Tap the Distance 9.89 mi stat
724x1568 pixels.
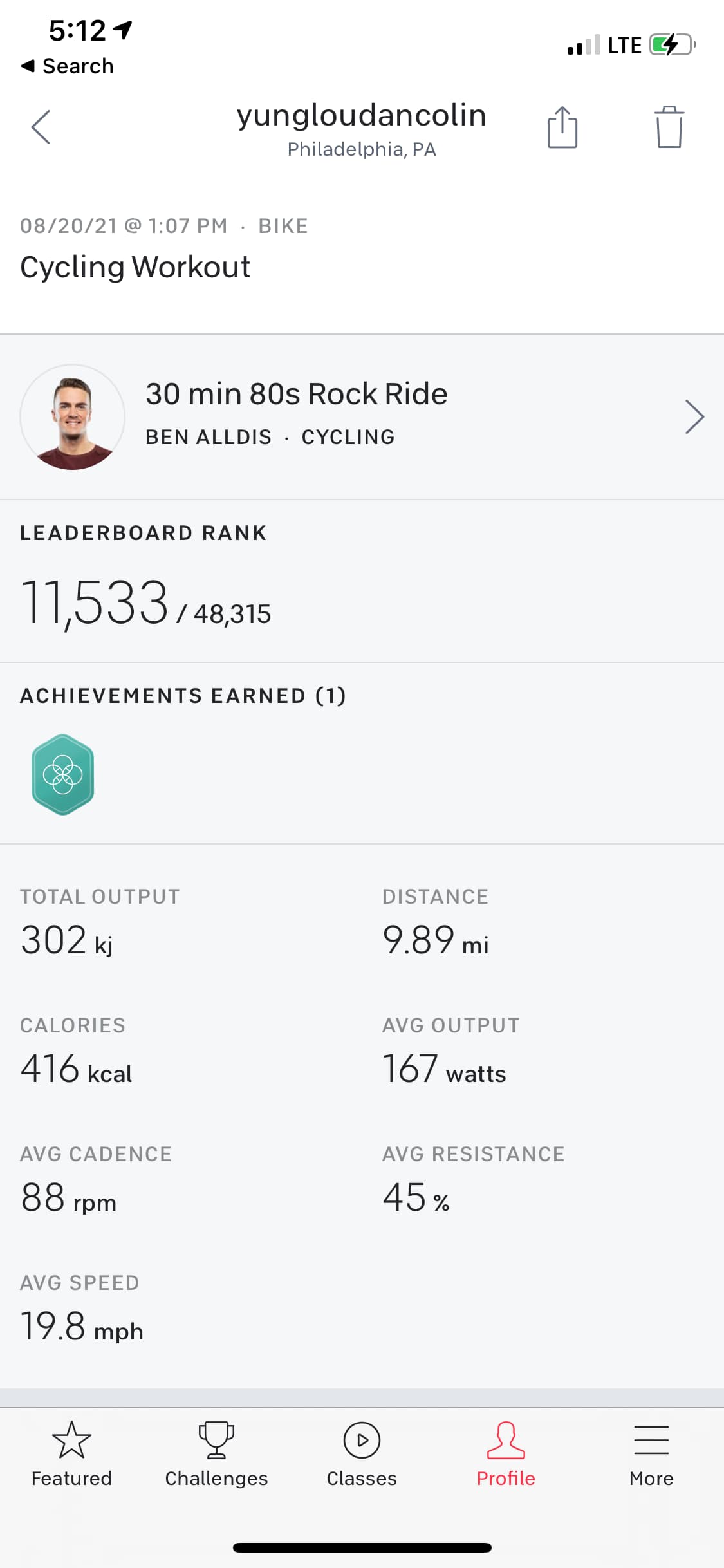[436, 940]
